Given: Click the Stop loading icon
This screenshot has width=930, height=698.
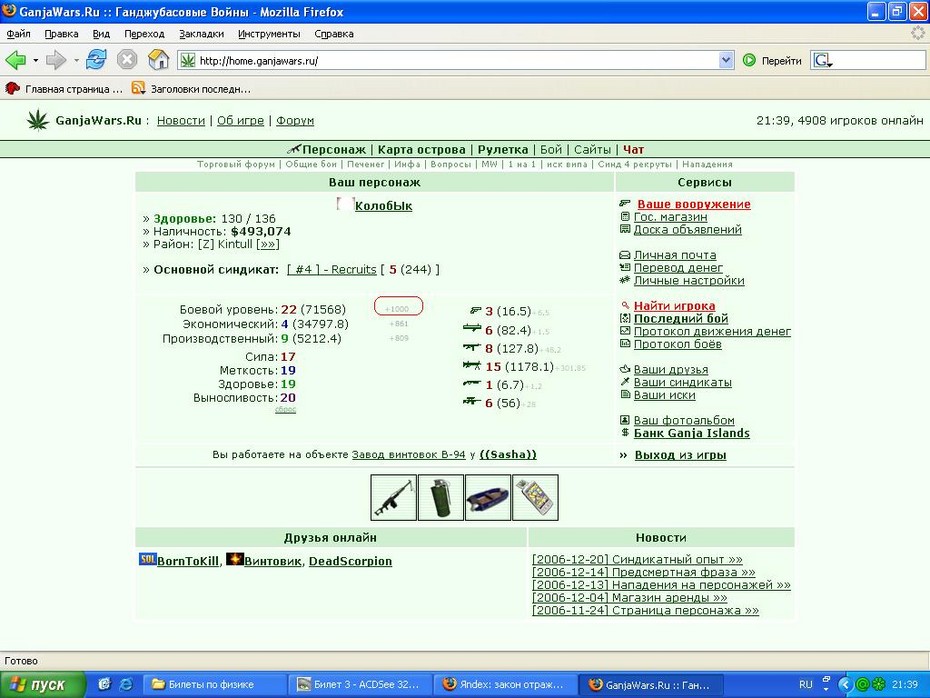Looking at the screenshot, I should pos(127,60).
